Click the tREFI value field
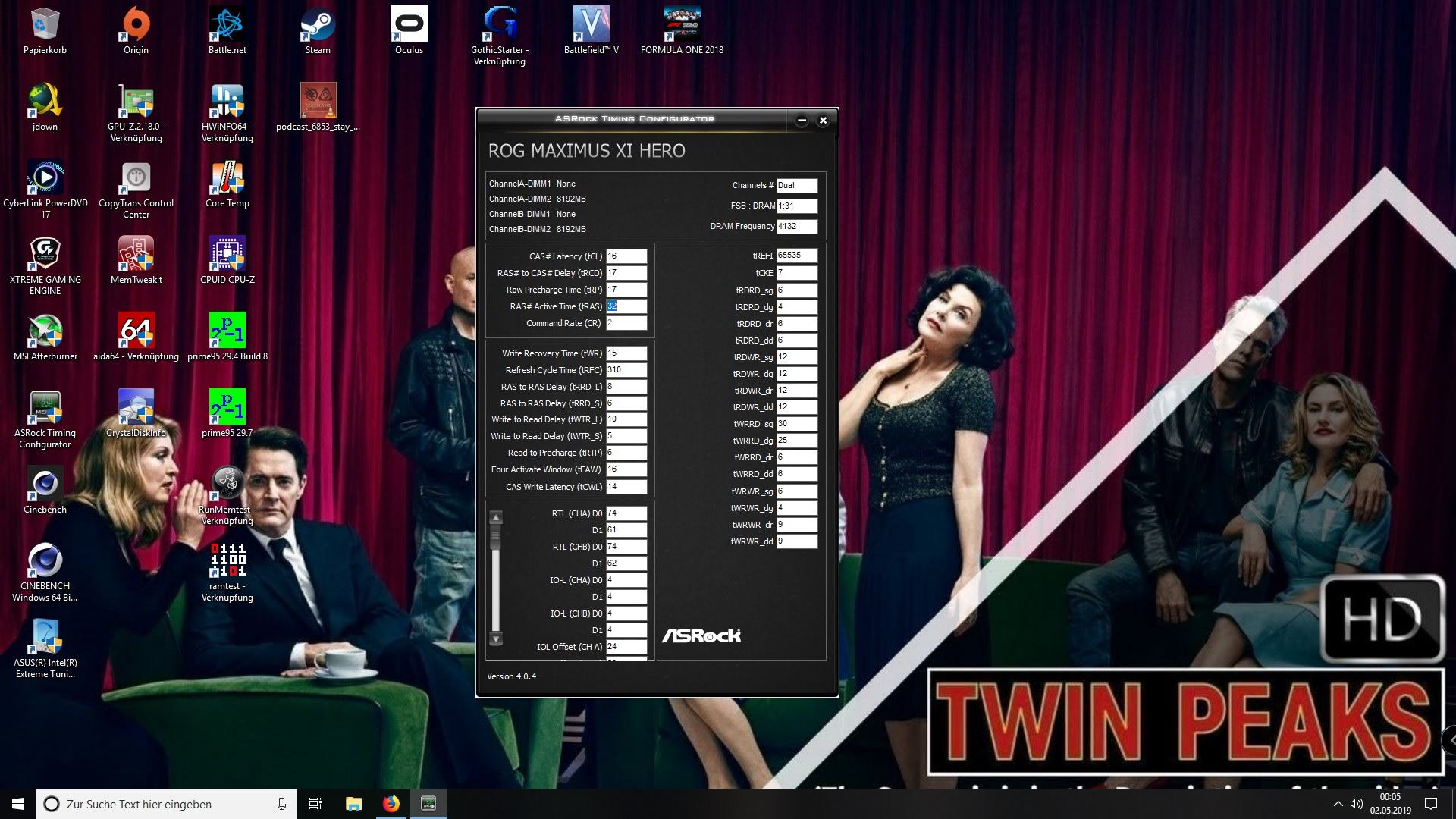The height and width of the screenshot is (819, 1456). (x=797, y=256)
